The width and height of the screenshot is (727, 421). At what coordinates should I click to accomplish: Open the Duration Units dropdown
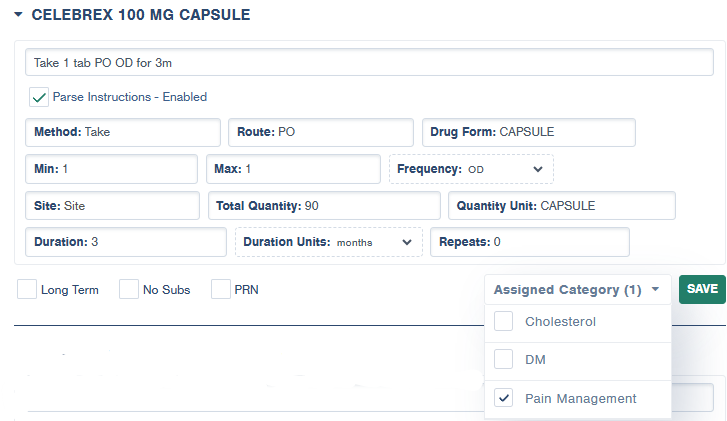pyautogui.click(x=328, y=242)
